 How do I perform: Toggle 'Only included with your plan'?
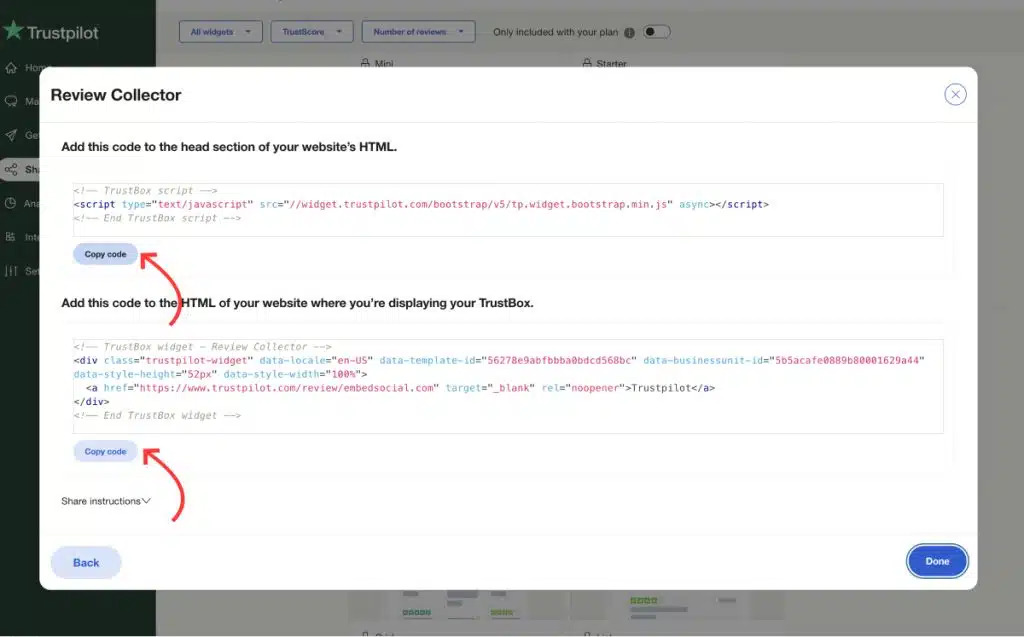pyautogui.click(x=656, y=32)
